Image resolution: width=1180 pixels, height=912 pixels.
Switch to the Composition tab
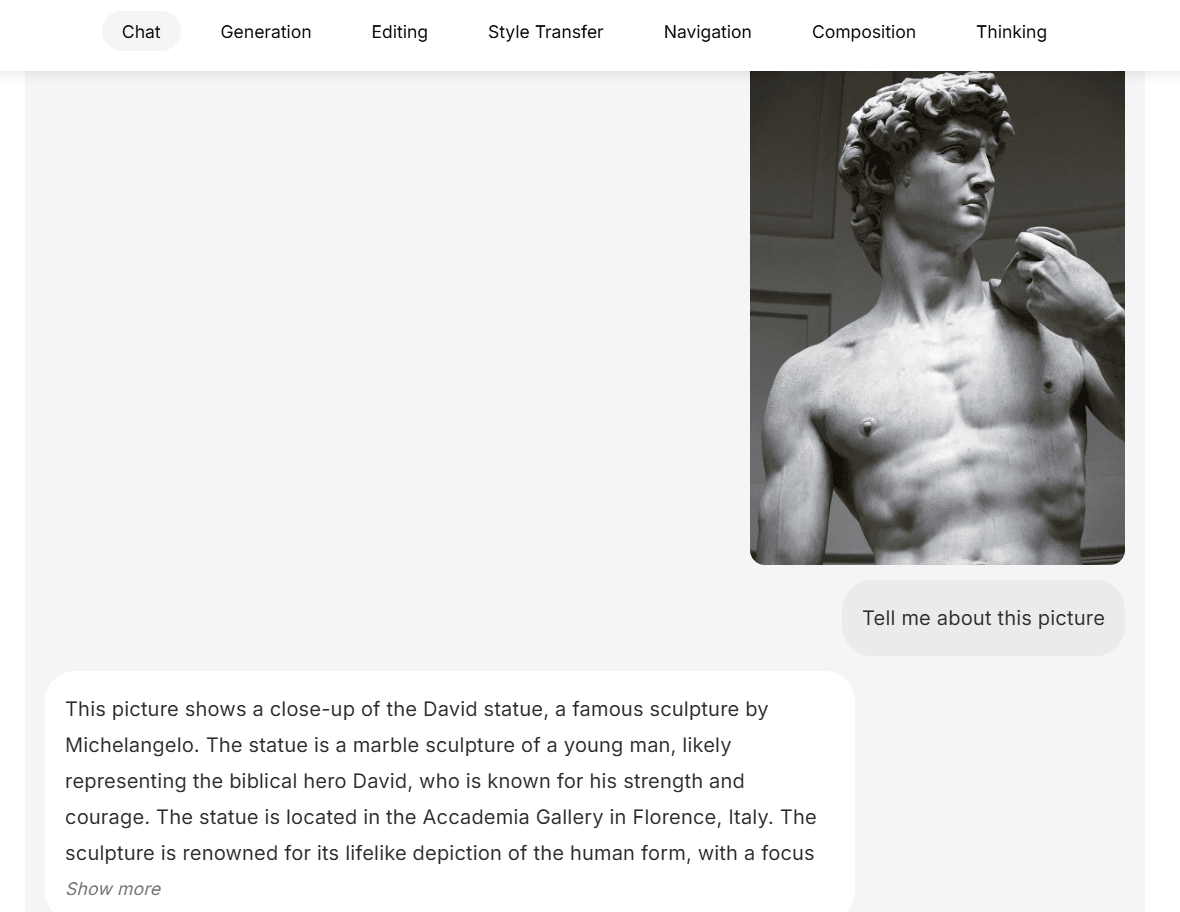pyautogui.click(x=863, y=32)
